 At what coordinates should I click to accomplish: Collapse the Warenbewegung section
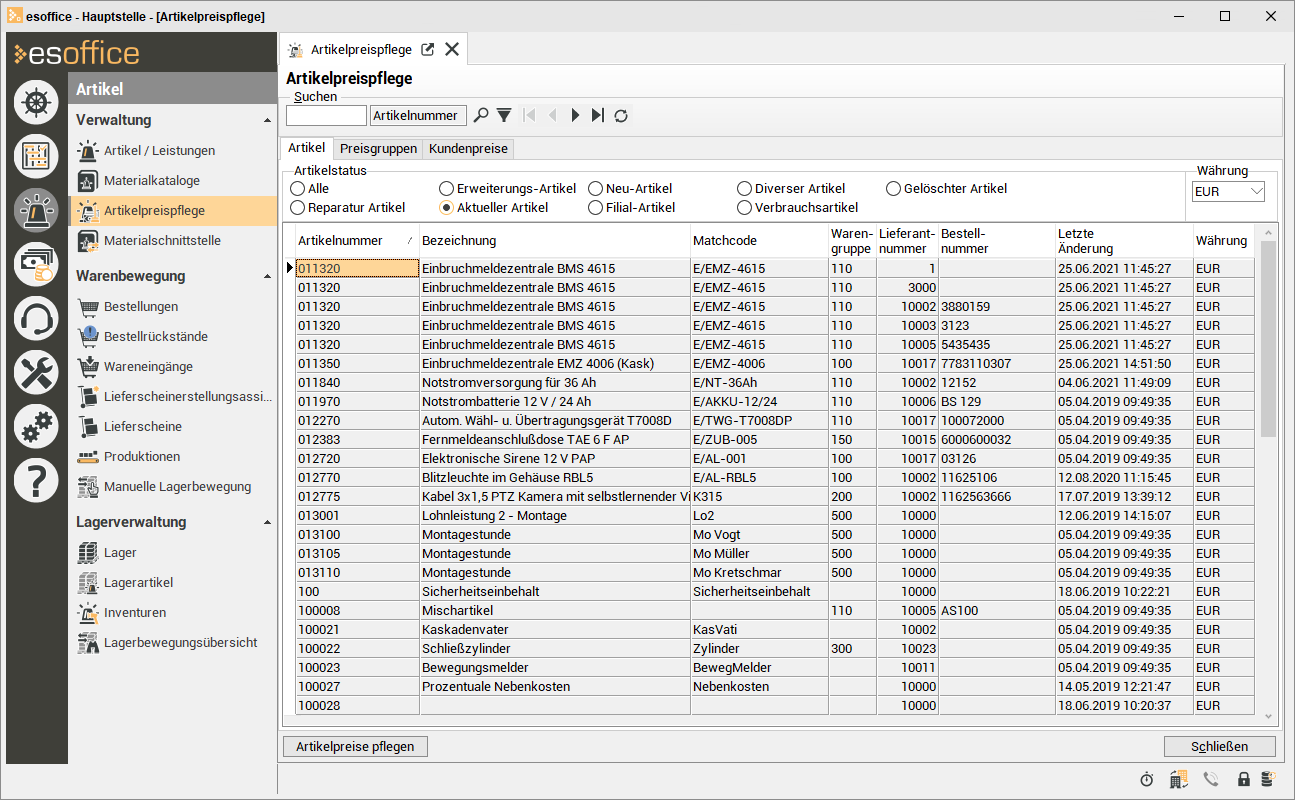[x=266, y=277]
